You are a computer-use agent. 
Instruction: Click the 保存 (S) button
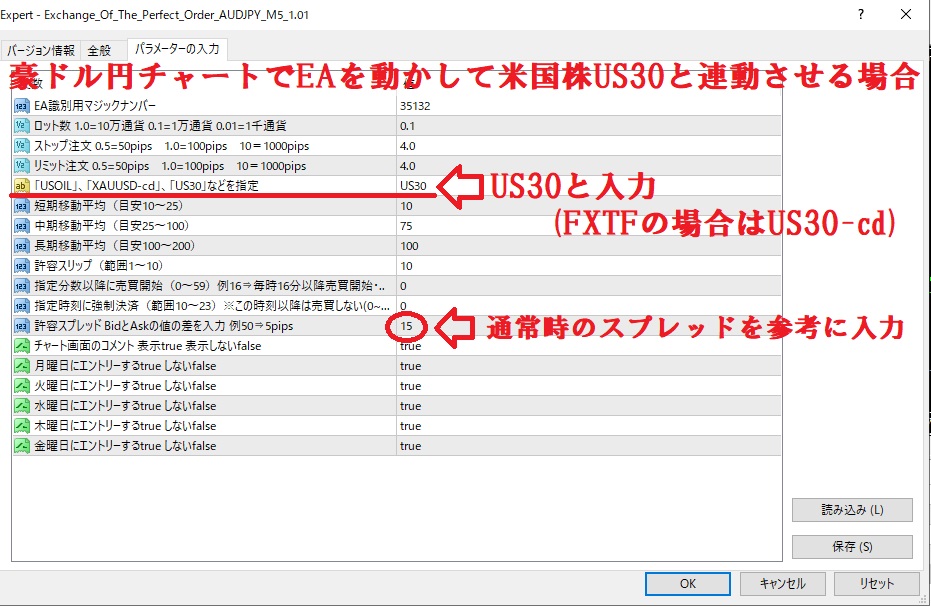852,547
